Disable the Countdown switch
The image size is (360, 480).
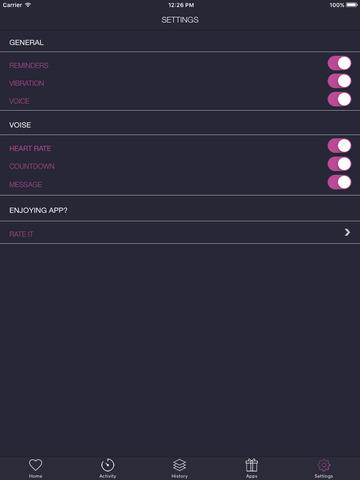[x=339, y=164]
